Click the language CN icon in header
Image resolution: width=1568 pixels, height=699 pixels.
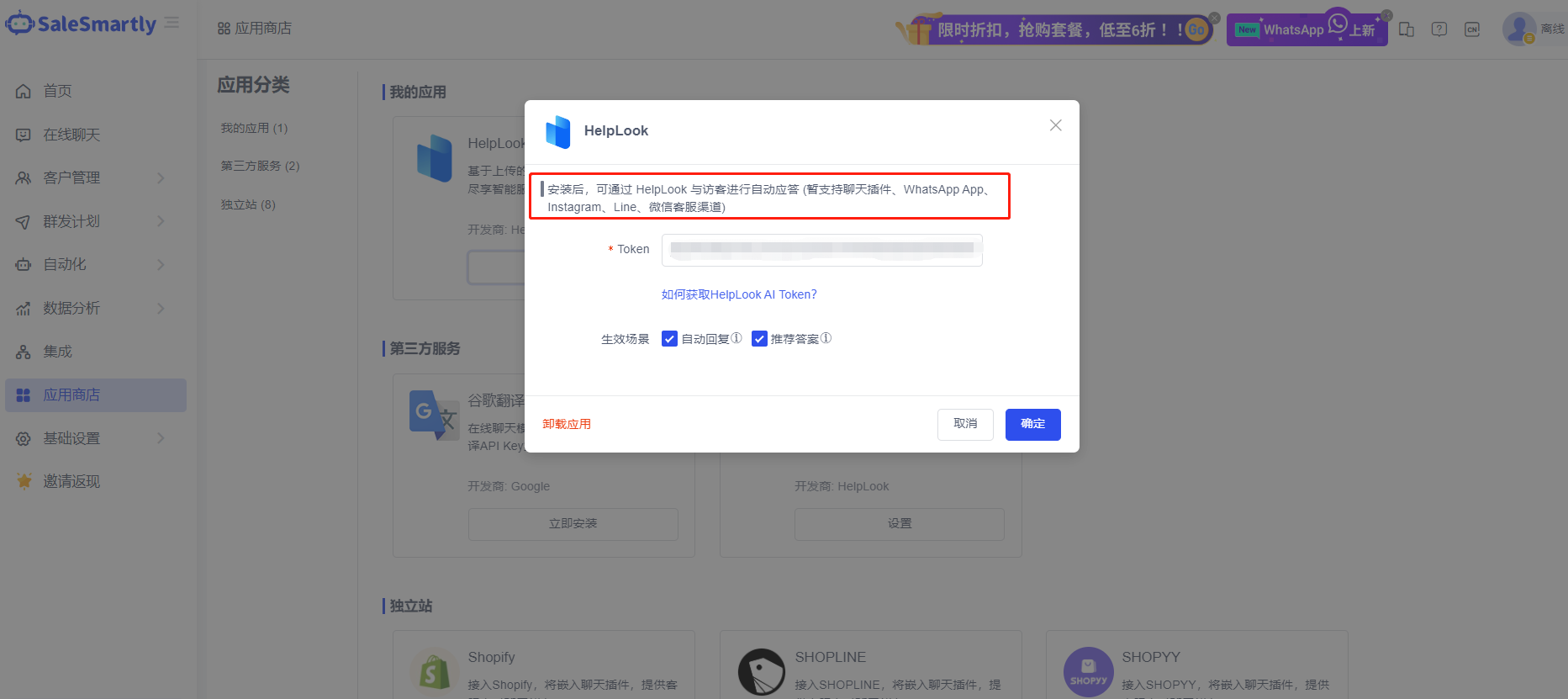[x=1472, y=29]
